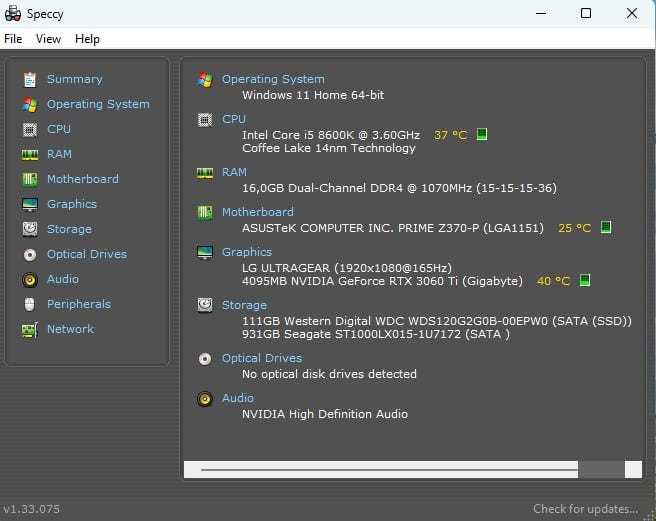Click the LG ULTRAGEAR monitor text
Viewport: 656px width, 521px height.
click(346, 268)
